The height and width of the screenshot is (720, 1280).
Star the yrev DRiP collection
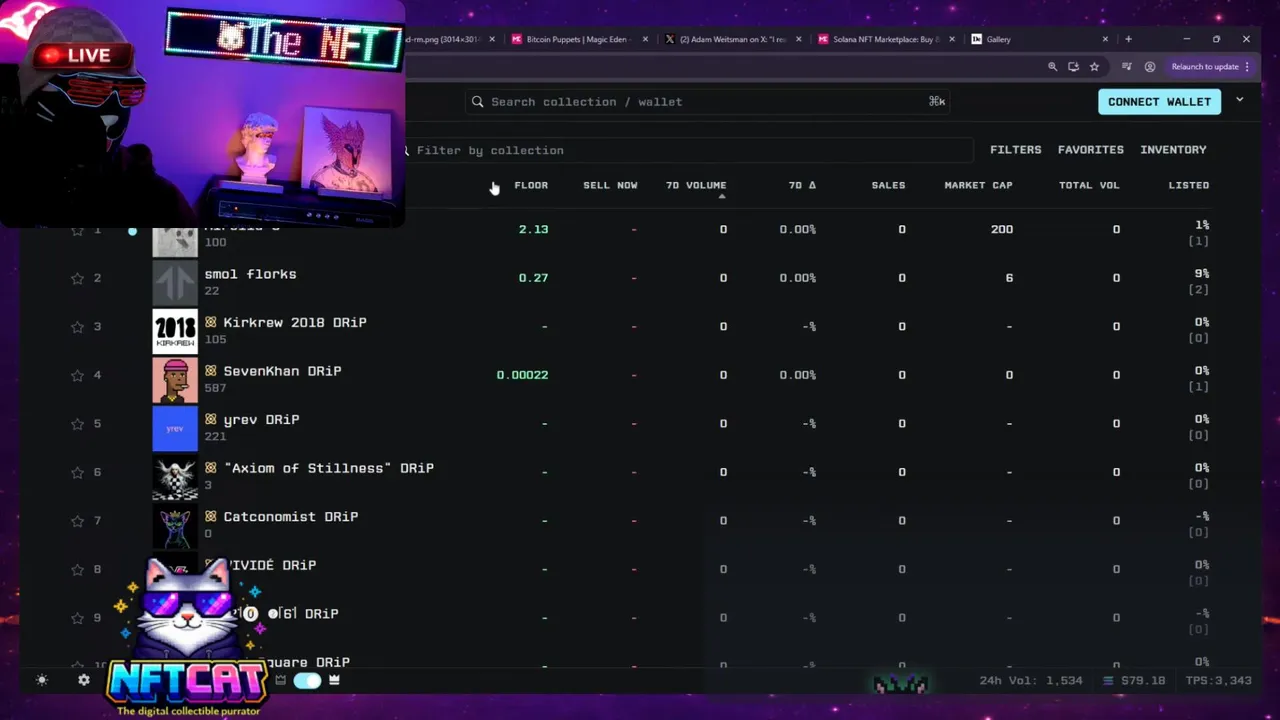[x=77, y=424]
